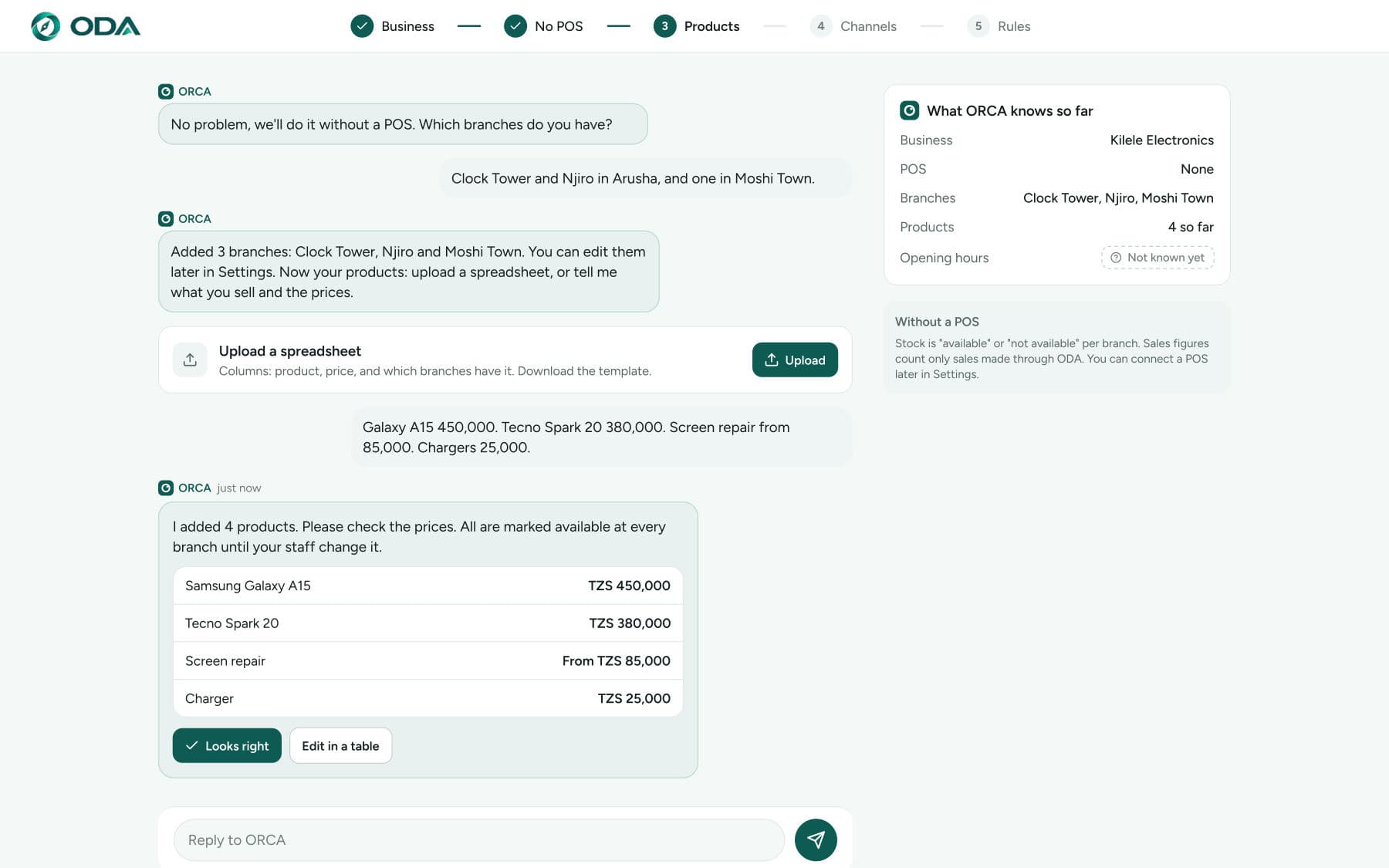The image size is (1389, 868).
Task: Click Clock Tower, Njiro, Moshi Town branches value
Action: [1118, 198]
